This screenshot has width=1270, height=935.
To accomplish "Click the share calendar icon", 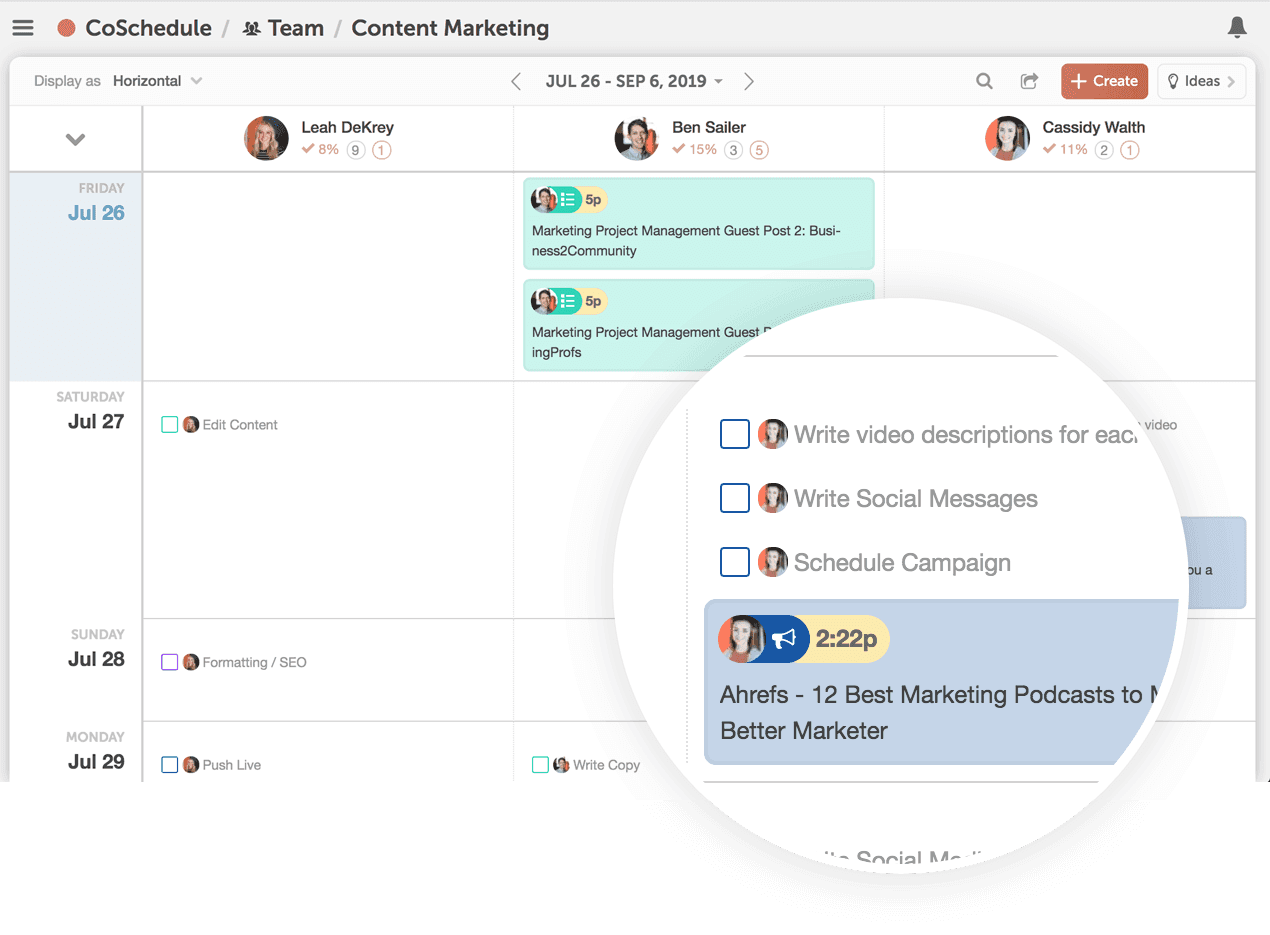I will pos(1028,81).
